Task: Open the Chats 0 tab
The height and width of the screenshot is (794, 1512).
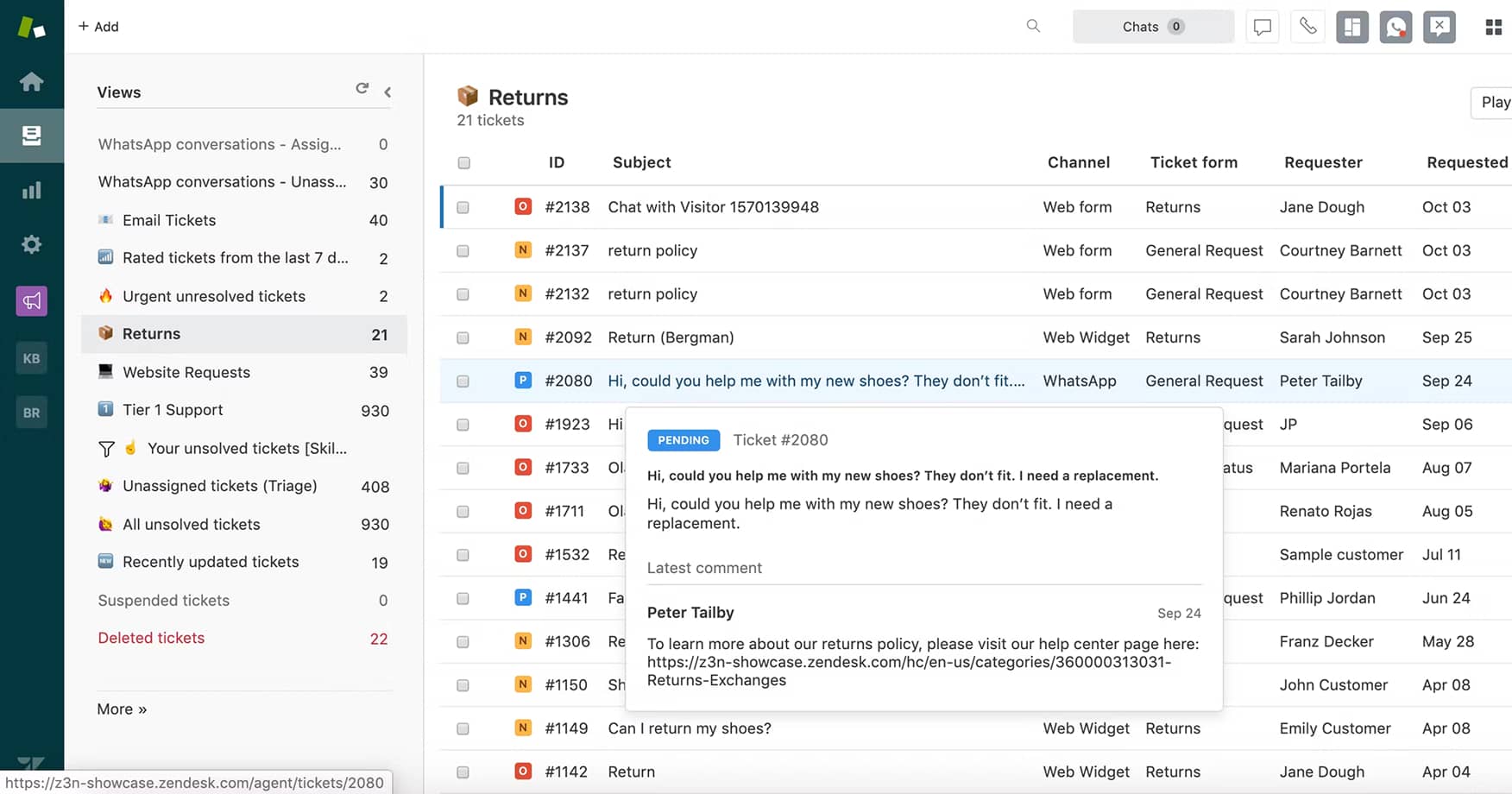Action: pos(1153,27)
